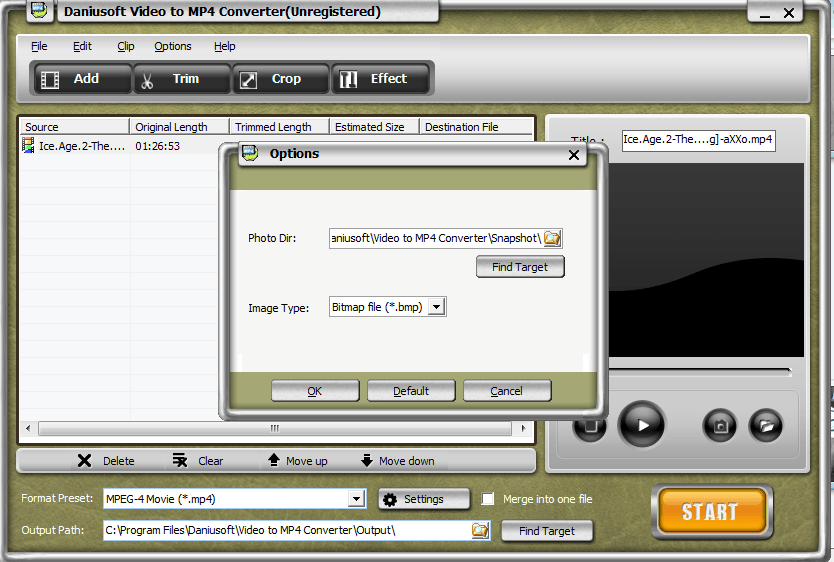Click the preview seek slider

point(700,370)
